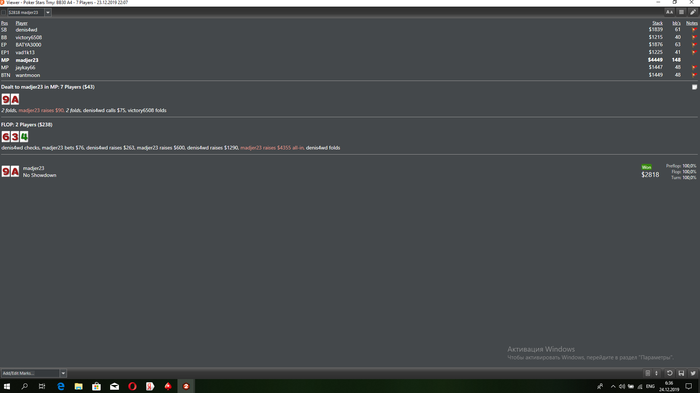Open the notification center icon
The image size is (700, 393).
click(689, 386)
